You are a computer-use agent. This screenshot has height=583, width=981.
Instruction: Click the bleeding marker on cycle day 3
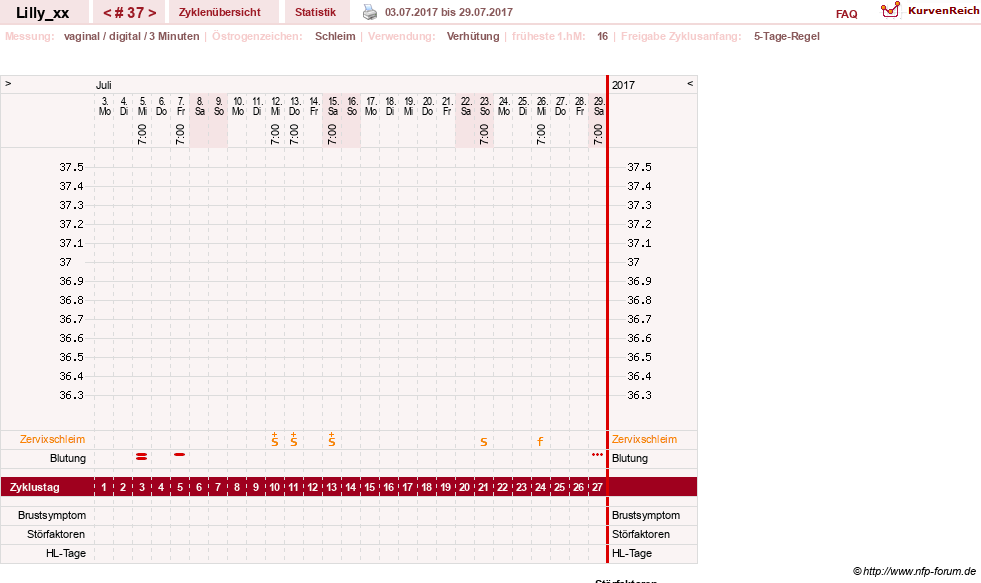click(141, 457)
